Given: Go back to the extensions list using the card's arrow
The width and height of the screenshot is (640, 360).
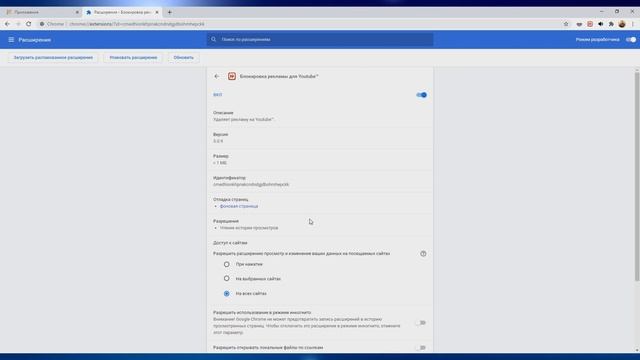Looking at the screenshot, I should 217,76.
